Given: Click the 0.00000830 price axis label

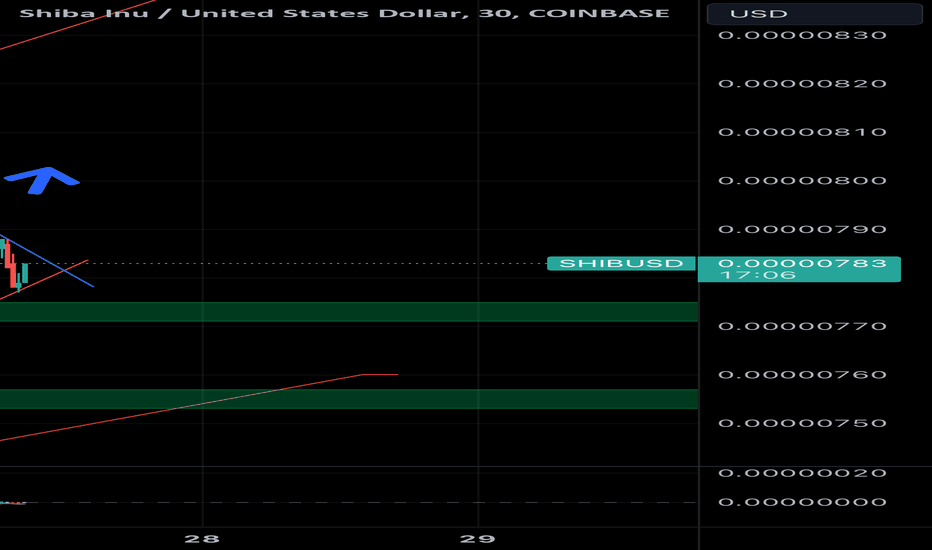Looking at the screenshot, I should 802,35.
